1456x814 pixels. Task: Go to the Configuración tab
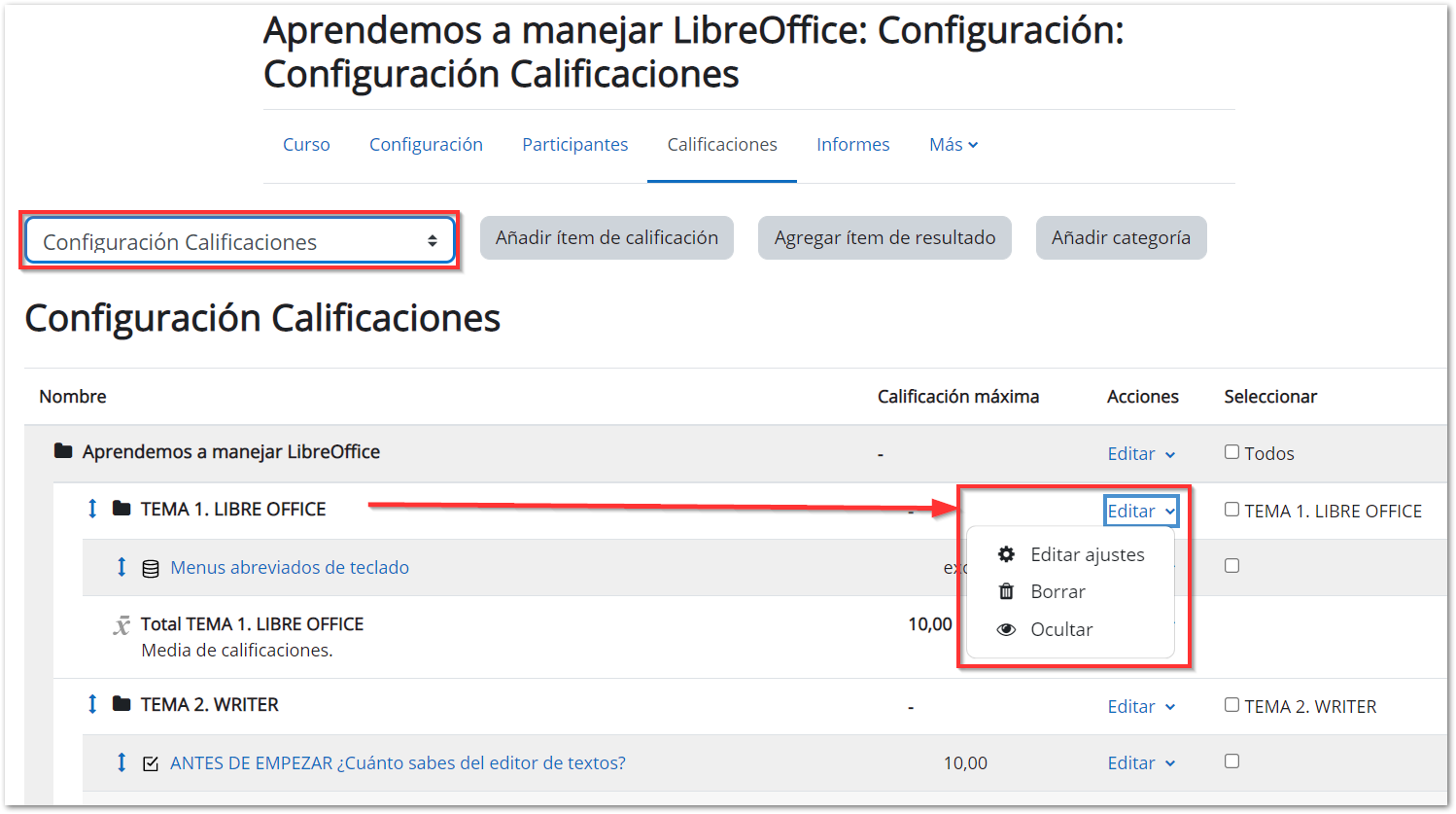[x=426, y=144]
